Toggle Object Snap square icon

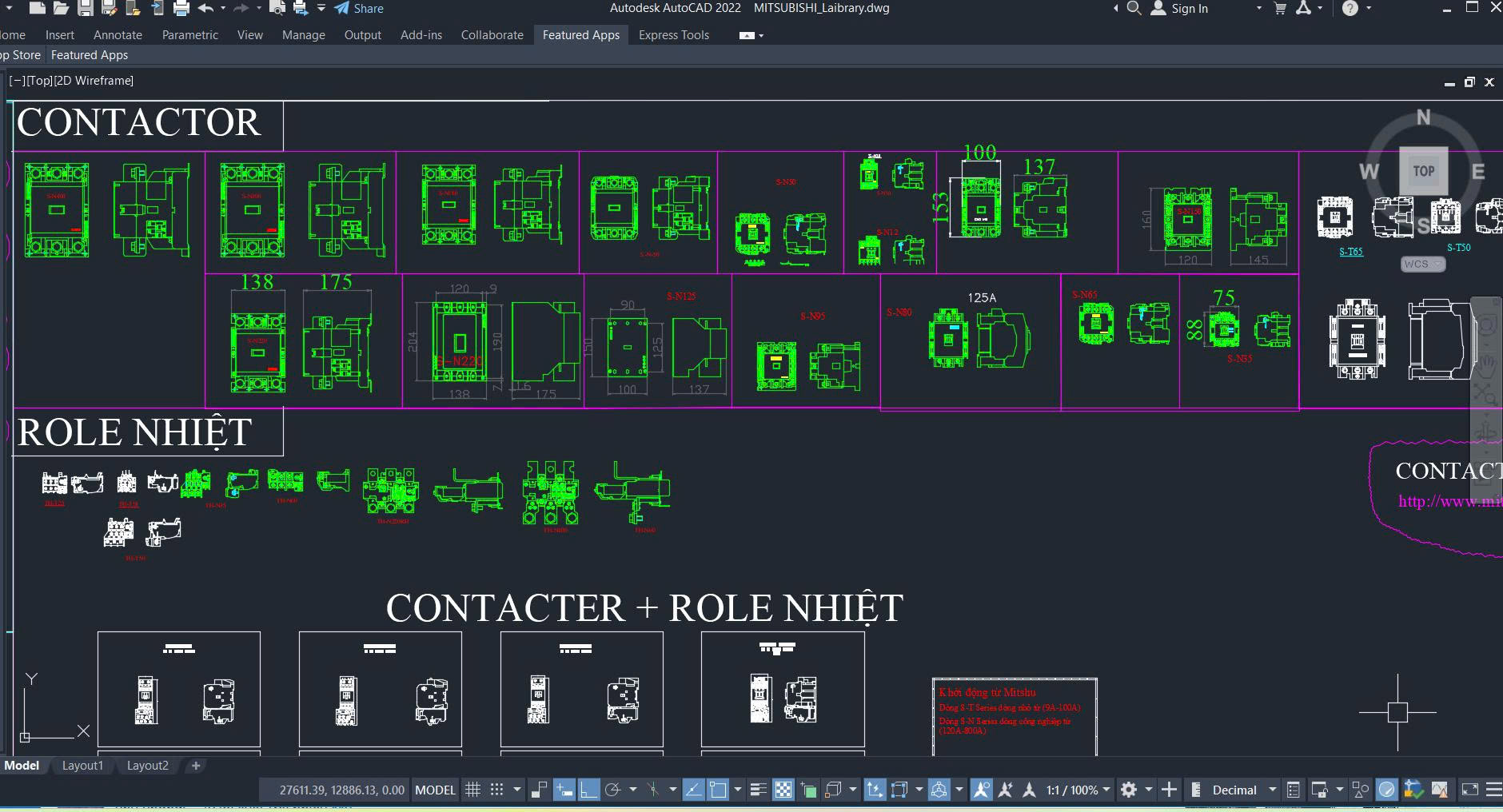[718, 790]
